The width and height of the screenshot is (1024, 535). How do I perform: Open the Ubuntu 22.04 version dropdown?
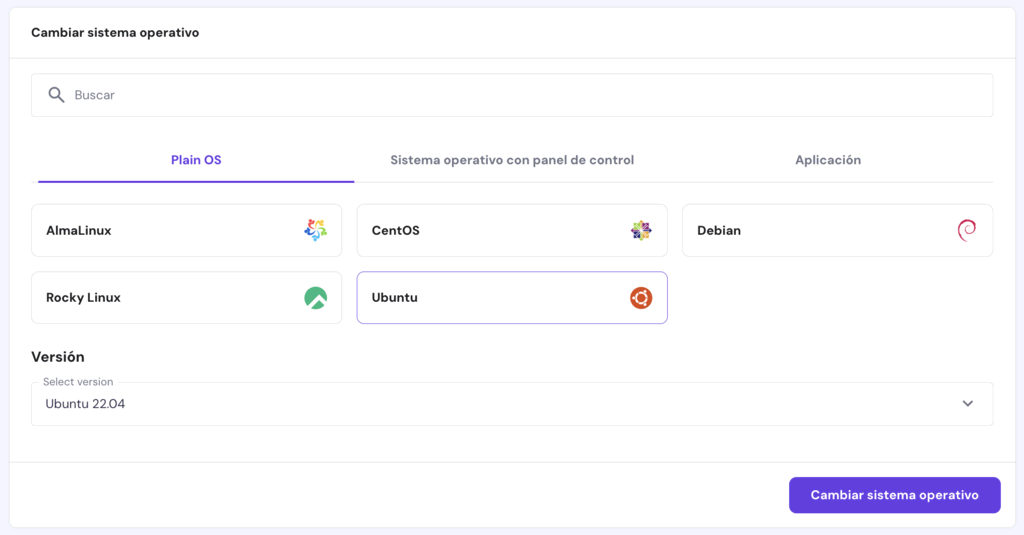[500, 404]
